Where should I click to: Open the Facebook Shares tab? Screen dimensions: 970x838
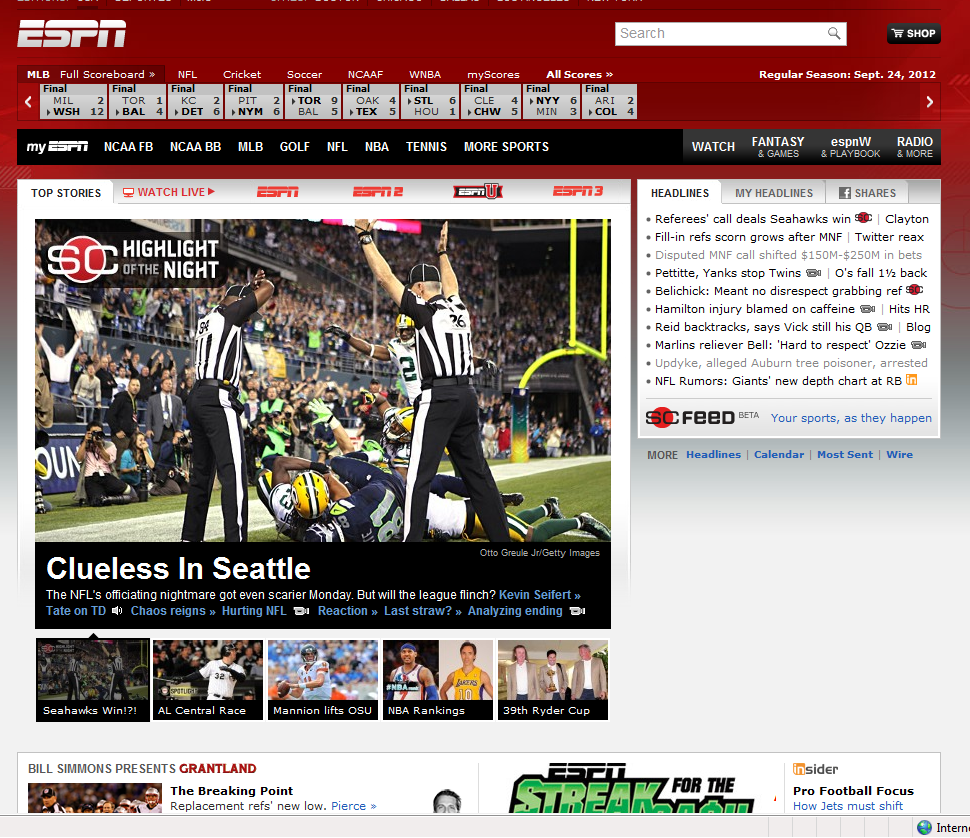click(867, 193)
